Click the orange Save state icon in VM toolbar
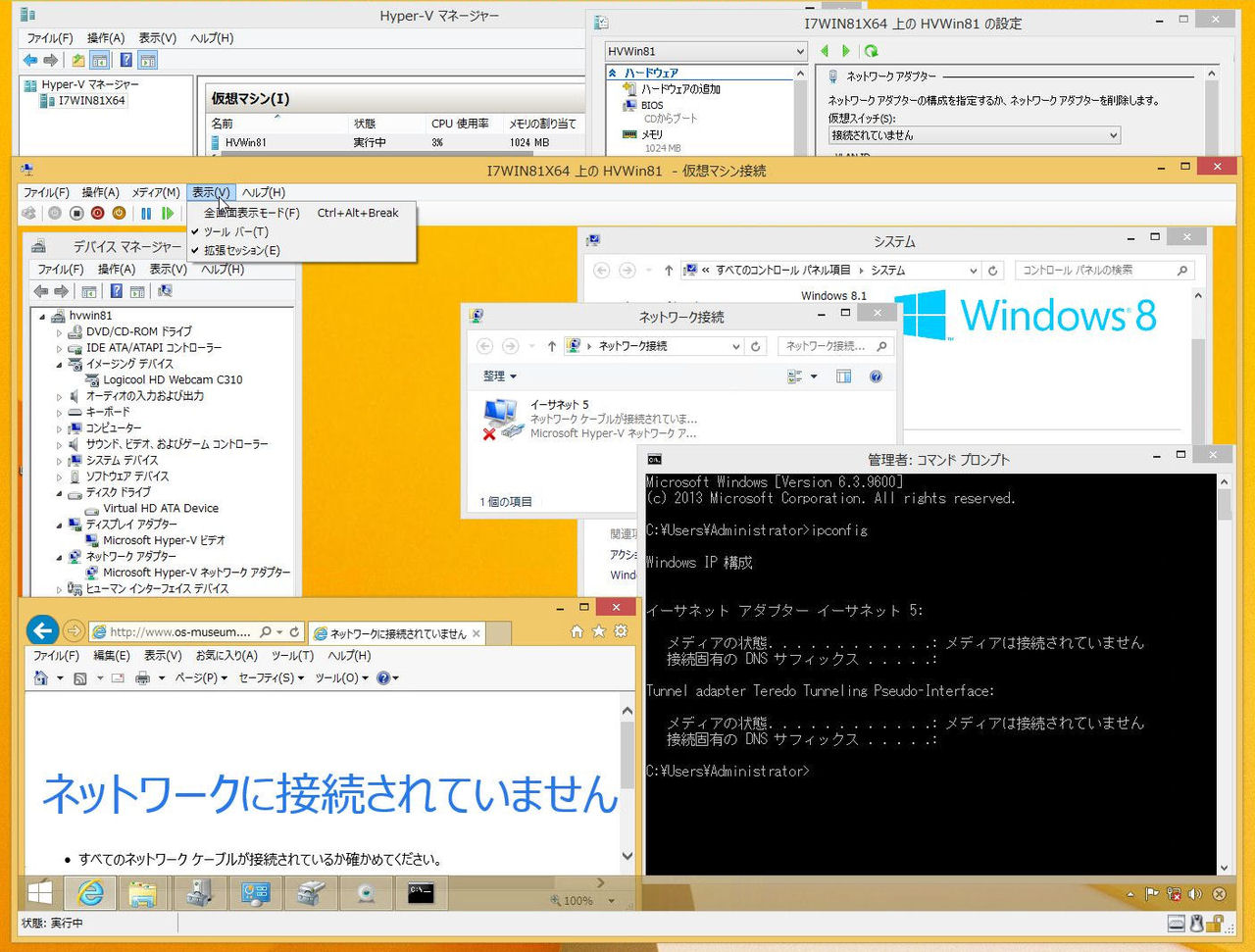1255x952 pixels. click(x=119, y=213)
